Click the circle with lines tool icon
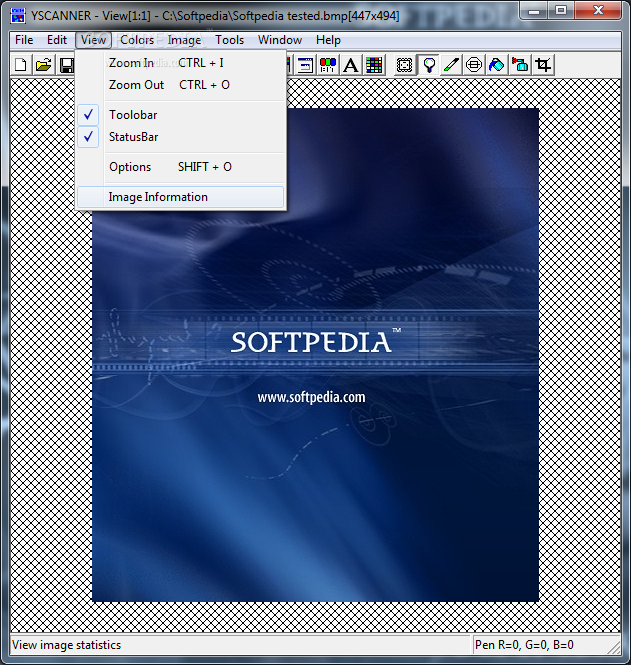The width and height of the screenshot is (631, 665). 474,65
